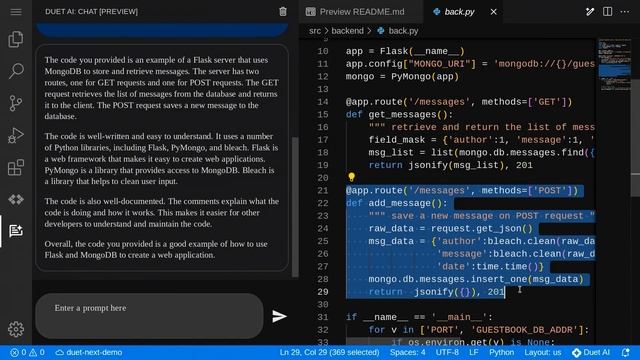Viewport: 640px width, 360px height.
Task: Click the field_mask code line
Action: click(482, 140)
